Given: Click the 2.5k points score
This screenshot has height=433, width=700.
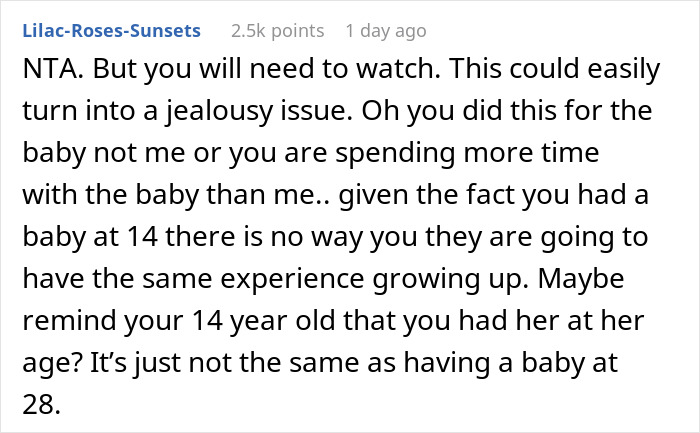Looking at the screenshot, I should 278,31.
